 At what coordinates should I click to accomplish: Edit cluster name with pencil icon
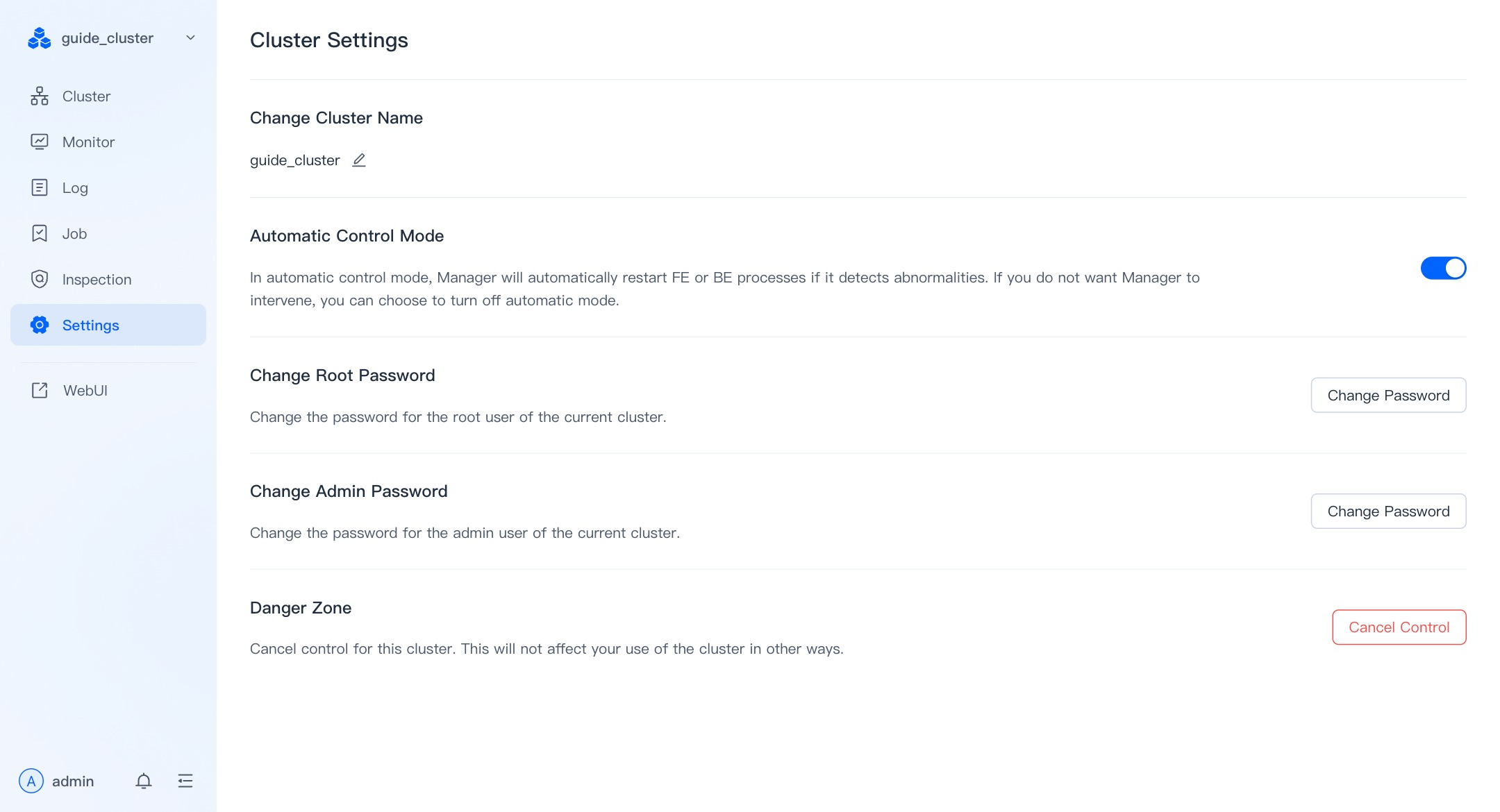tap(359, 160)
